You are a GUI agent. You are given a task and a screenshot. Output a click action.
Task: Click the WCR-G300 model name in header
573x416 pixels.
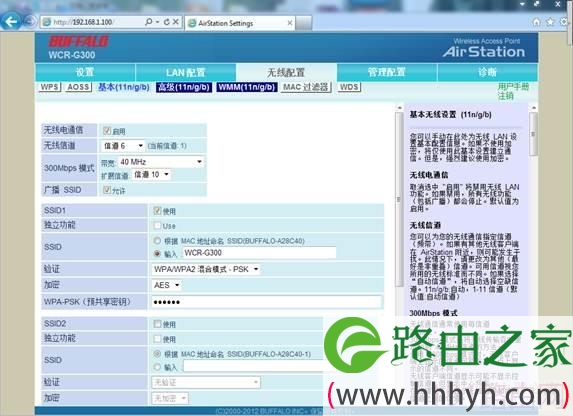[x=72, y=55]
